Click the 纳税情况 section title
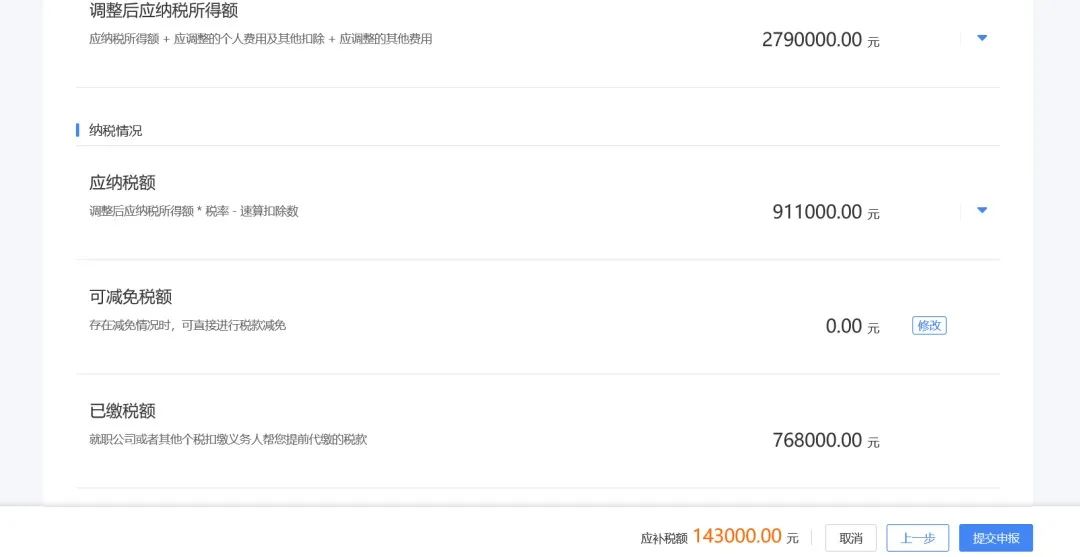This screenshot has width=1080, height=557. click(115, 130)
